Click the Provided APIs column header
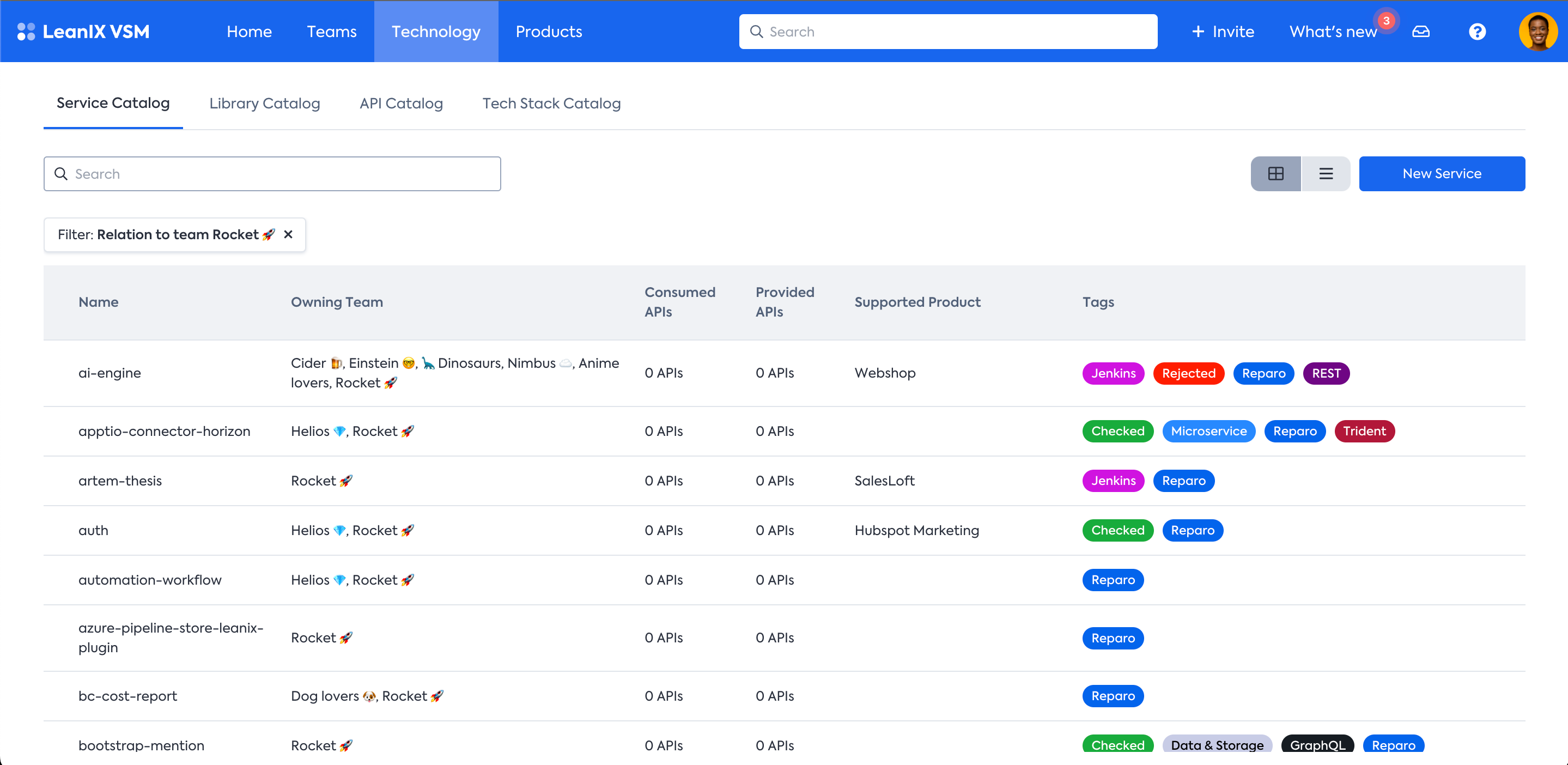The image size is (1568, 765). (x=785, y=302)
